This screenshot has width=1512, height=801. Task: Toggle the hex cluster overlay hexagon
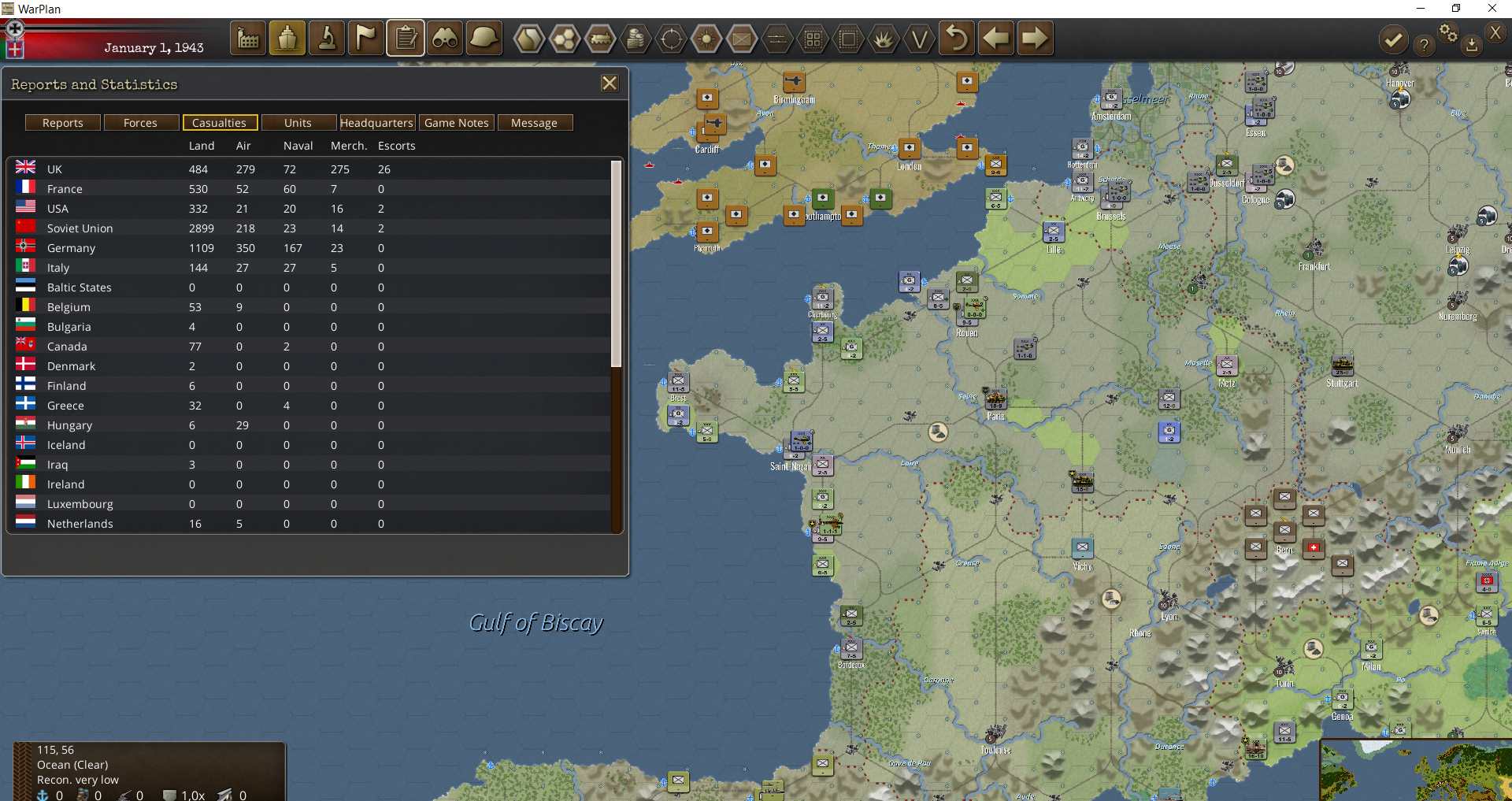[x=565, y=39]
